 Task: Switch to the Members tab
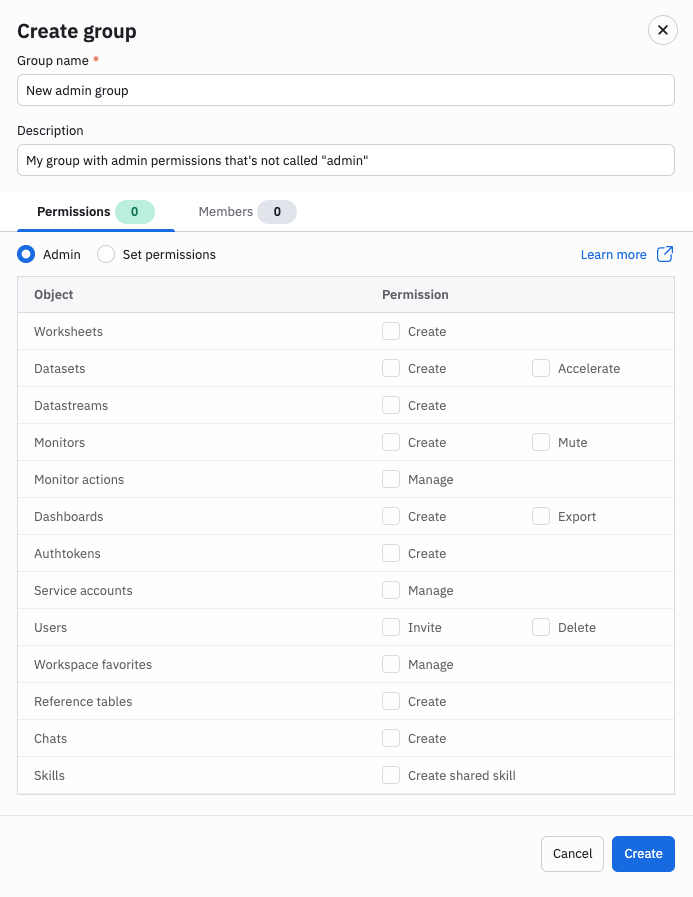[247, 212]
